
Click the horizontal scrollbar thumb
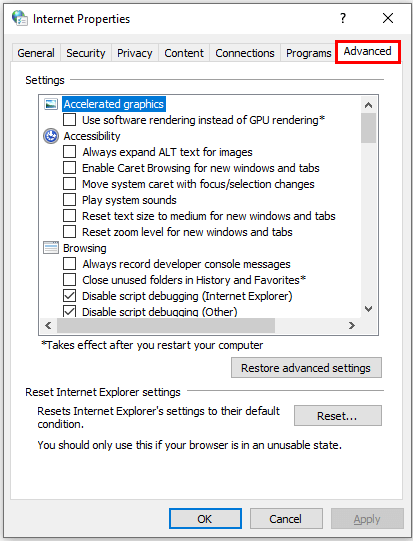click(166, 325)
